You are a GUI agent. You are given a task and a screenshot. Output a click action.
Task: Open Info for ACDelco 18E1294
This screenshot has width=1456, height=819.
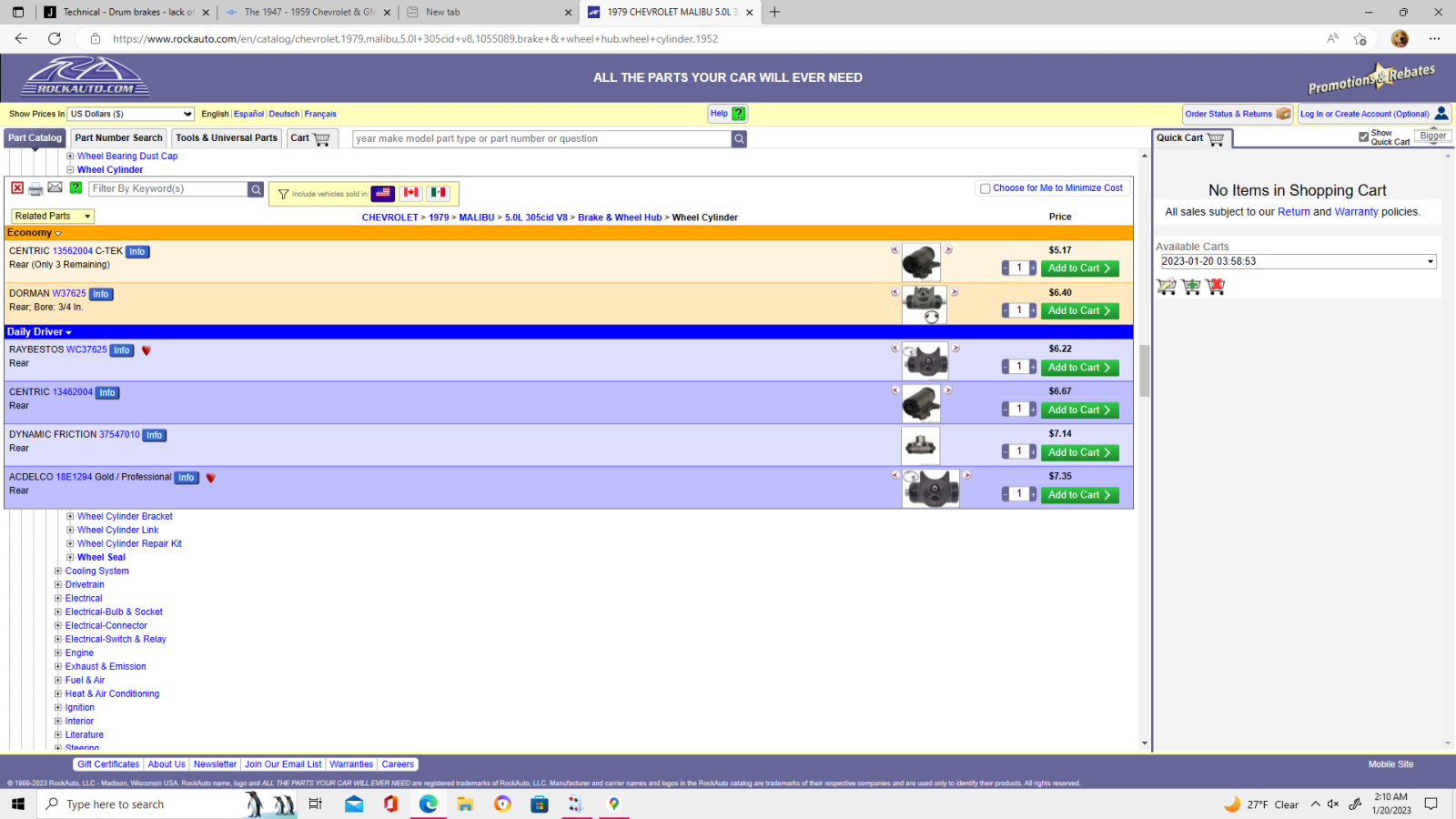pos(187,478)
